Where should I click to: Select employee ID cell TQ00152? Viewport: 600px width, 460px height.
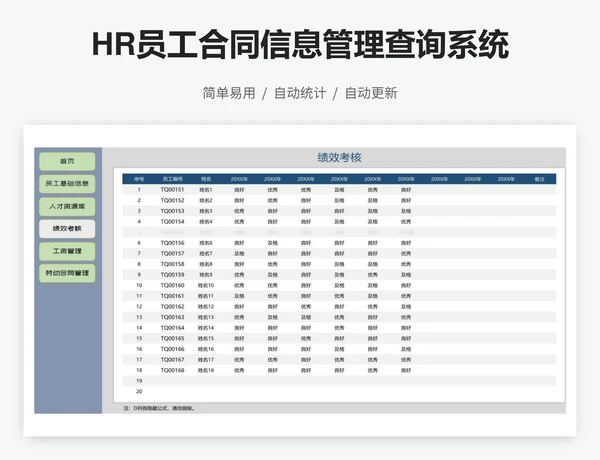173,201
